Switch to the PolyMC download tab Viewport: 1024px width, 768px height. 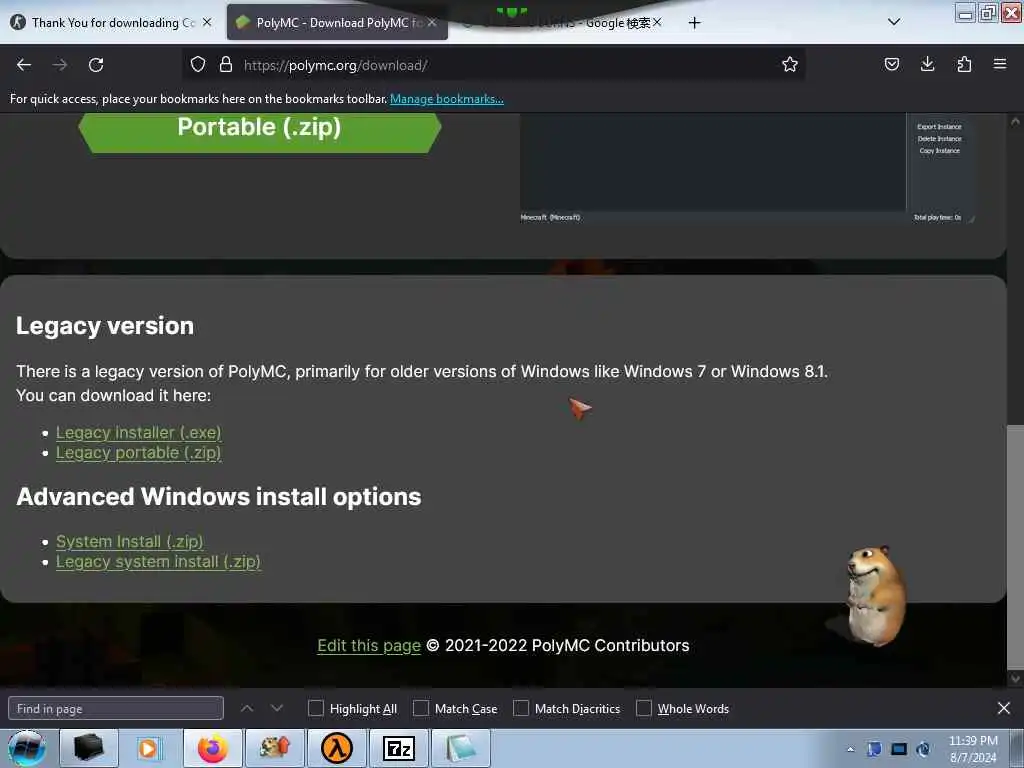[x=338, y=23]
